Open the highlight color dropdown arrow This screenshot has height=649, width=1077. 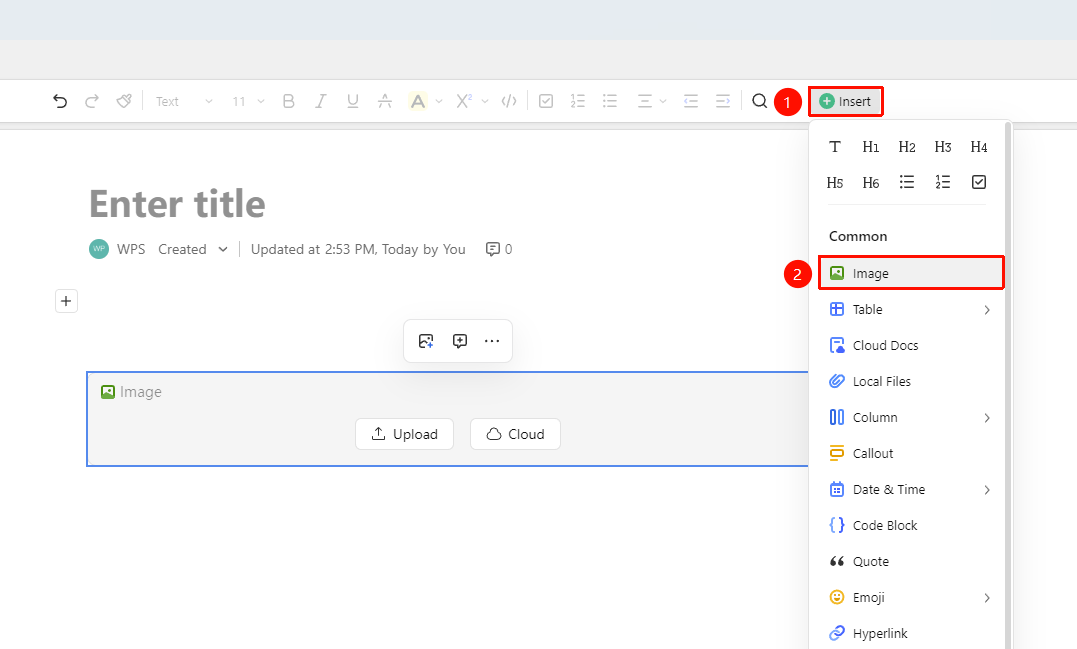tap(439, 102)
